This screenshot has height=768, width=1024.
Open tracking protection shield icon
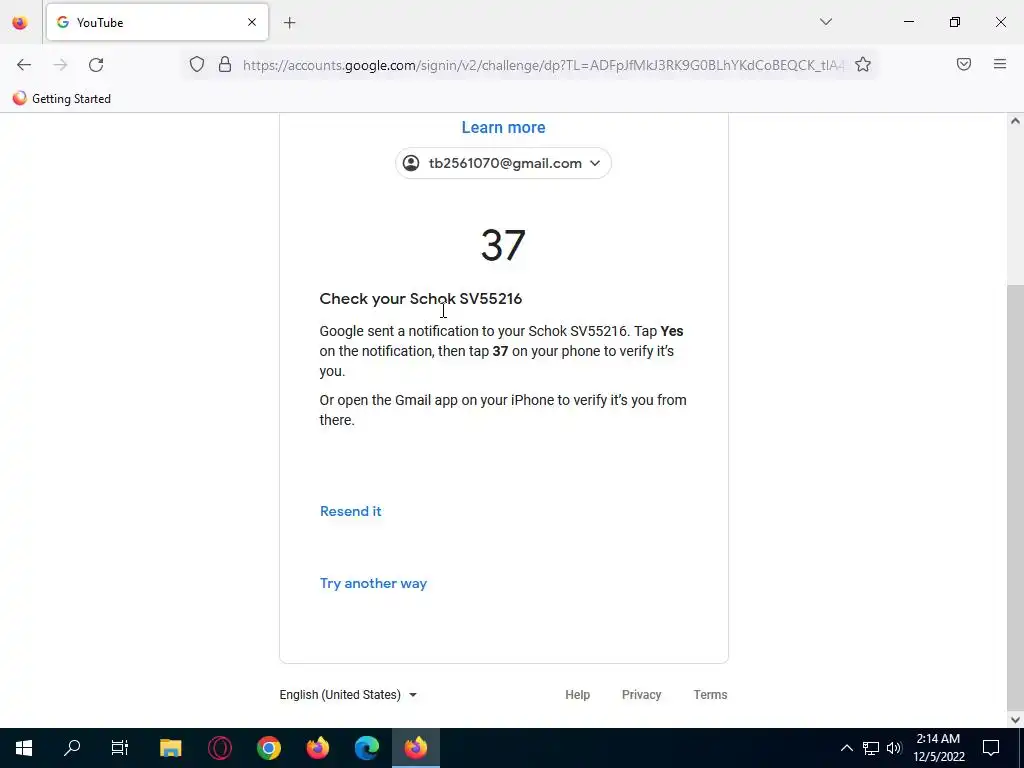(197, 65)
